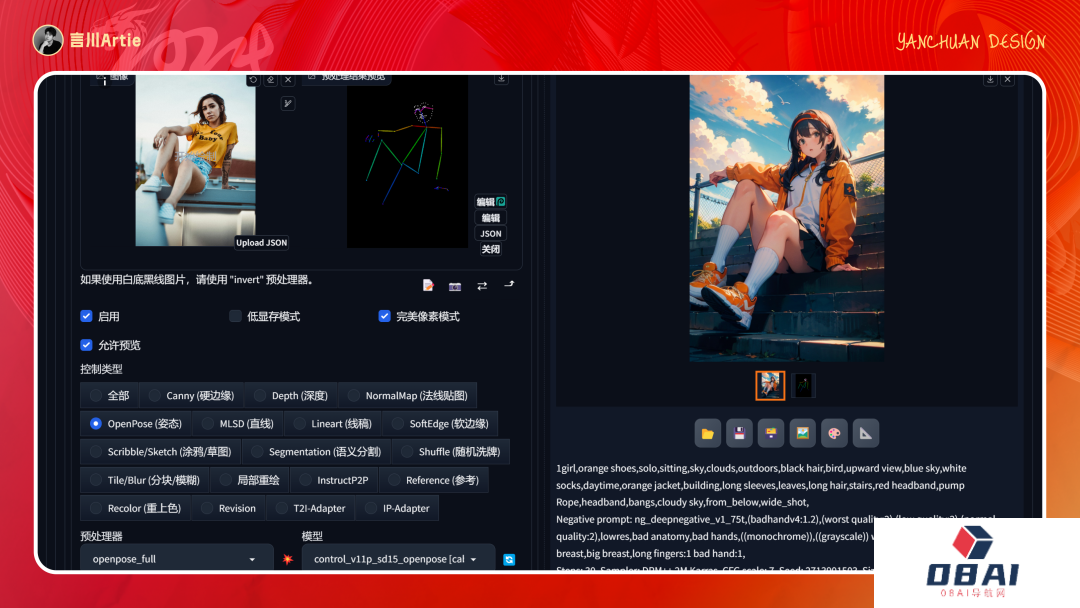1080x608 pixels.
Task: Select the Segmentation (语义分割) control type
Action: pyautogui.click(x=316, y=452)
